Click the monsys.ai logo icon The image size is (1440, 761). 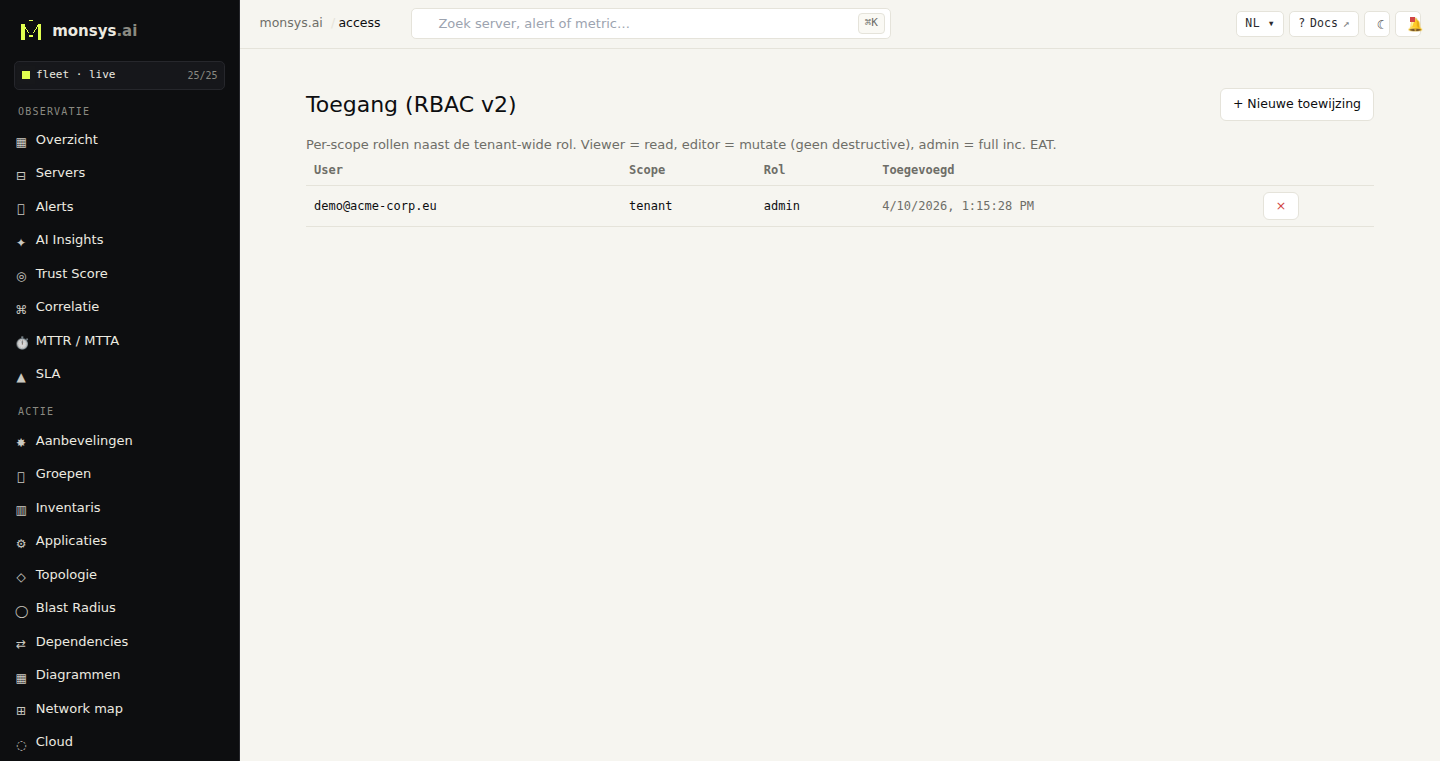(x=31, y=30)
